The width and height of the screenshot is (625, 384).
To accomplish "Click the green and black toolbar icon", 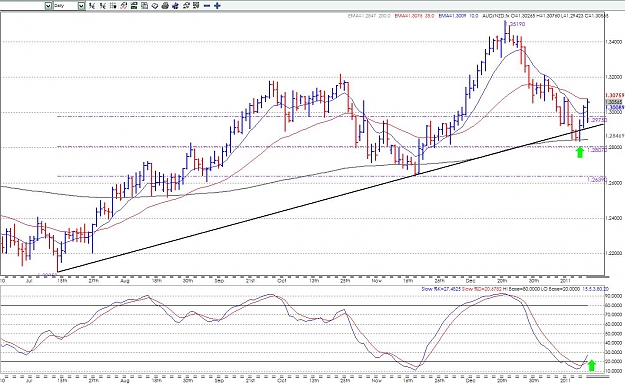I will point(134,6).
